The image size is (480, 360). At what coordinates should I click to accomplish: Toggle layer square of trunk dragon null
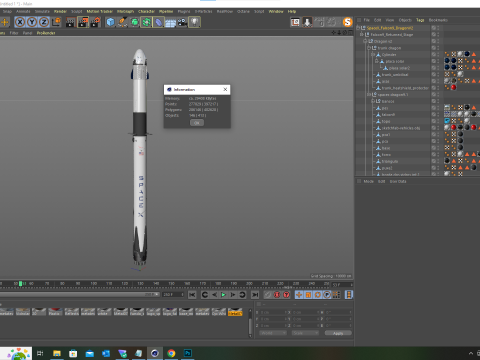[x=434, y=48]
